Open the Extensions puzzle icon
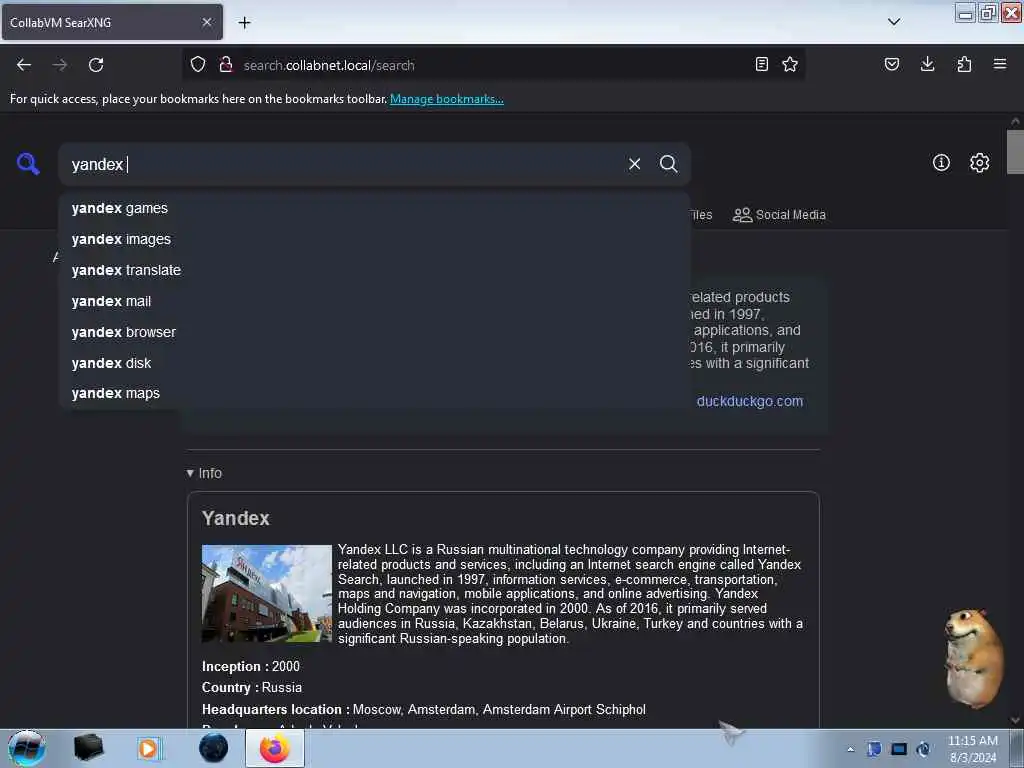Image resolution: width=1024 pixels, height=768 pixels. click(x=964, y=65)
